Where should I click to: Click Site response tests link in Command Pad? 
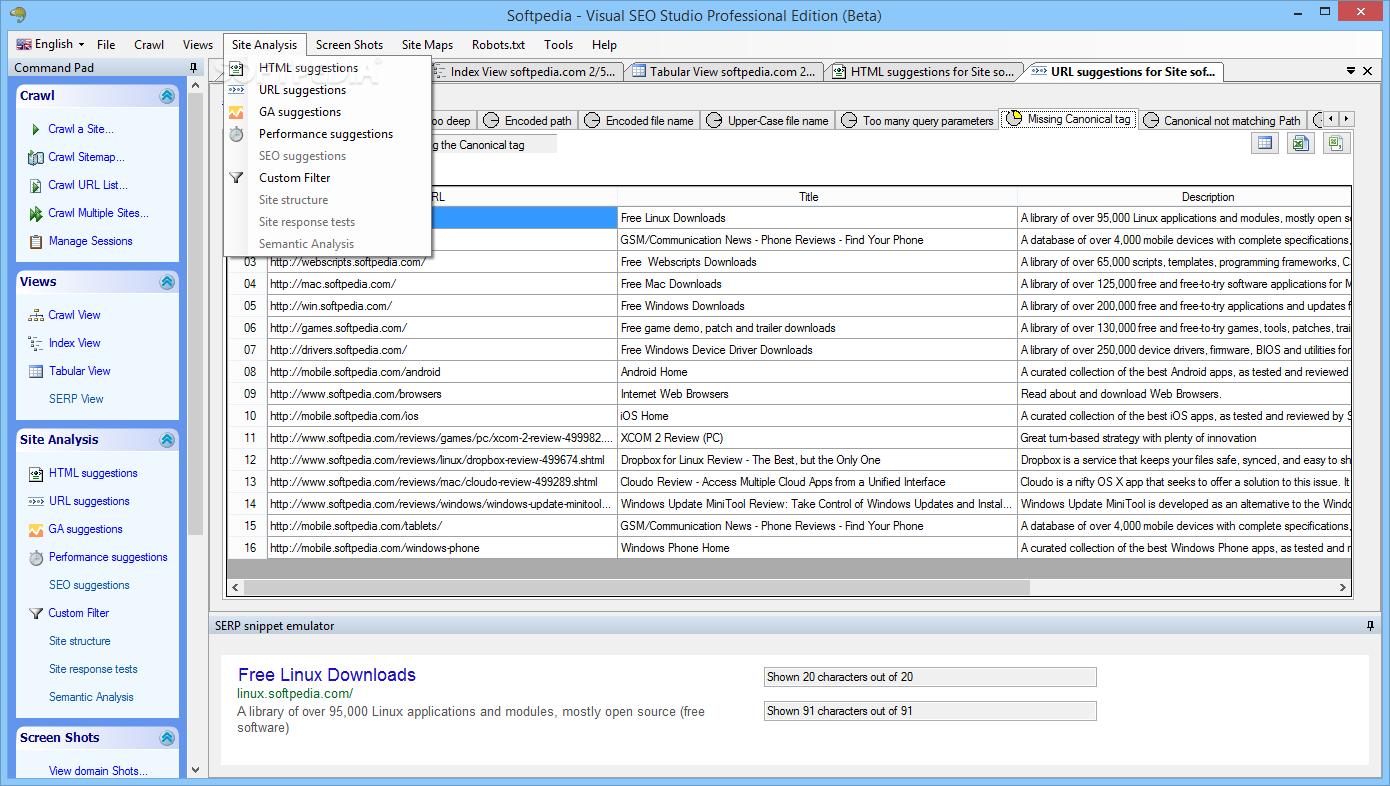93,669
